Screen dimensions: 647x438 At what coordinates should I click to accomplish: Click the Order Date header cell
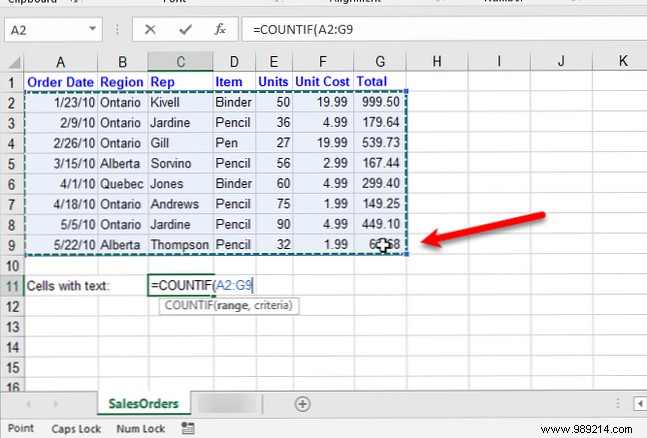[61, 82]
